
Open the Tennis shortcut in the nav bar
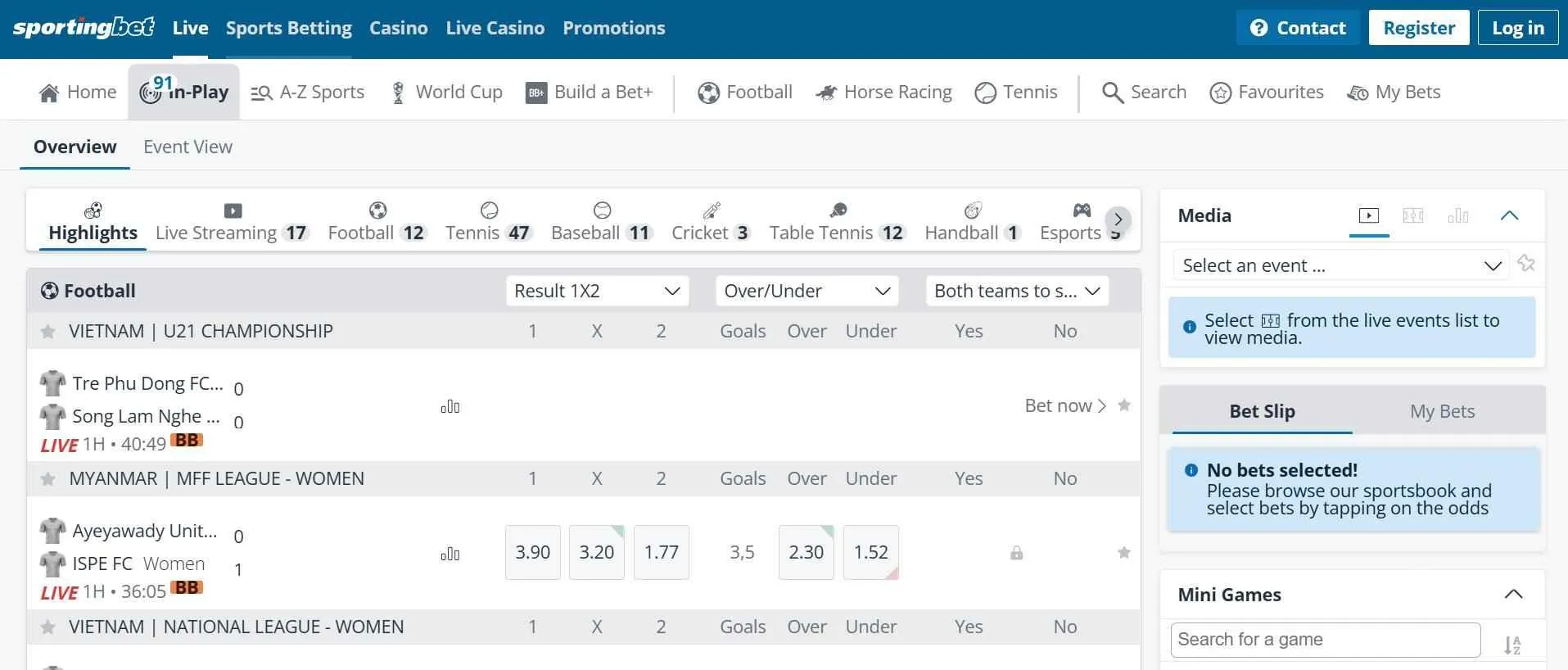pyautogui.click(x=1016, y=92)
